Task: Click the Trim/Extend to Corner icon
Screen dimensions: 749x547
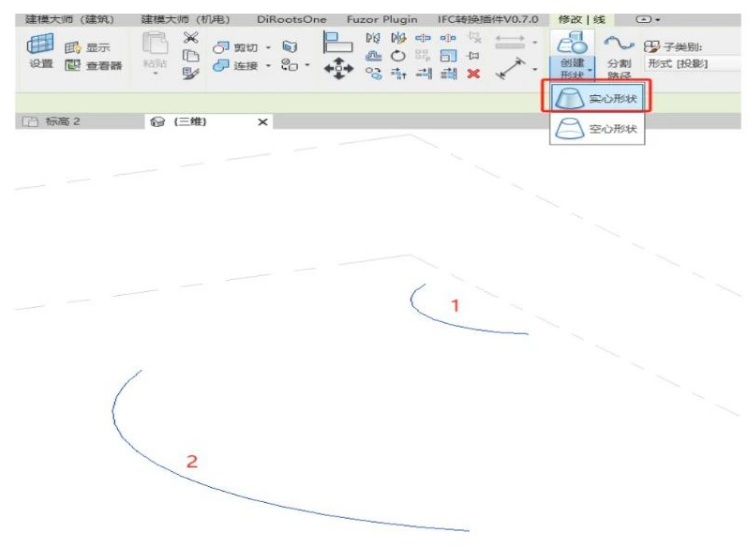Action: pos(398,73)
